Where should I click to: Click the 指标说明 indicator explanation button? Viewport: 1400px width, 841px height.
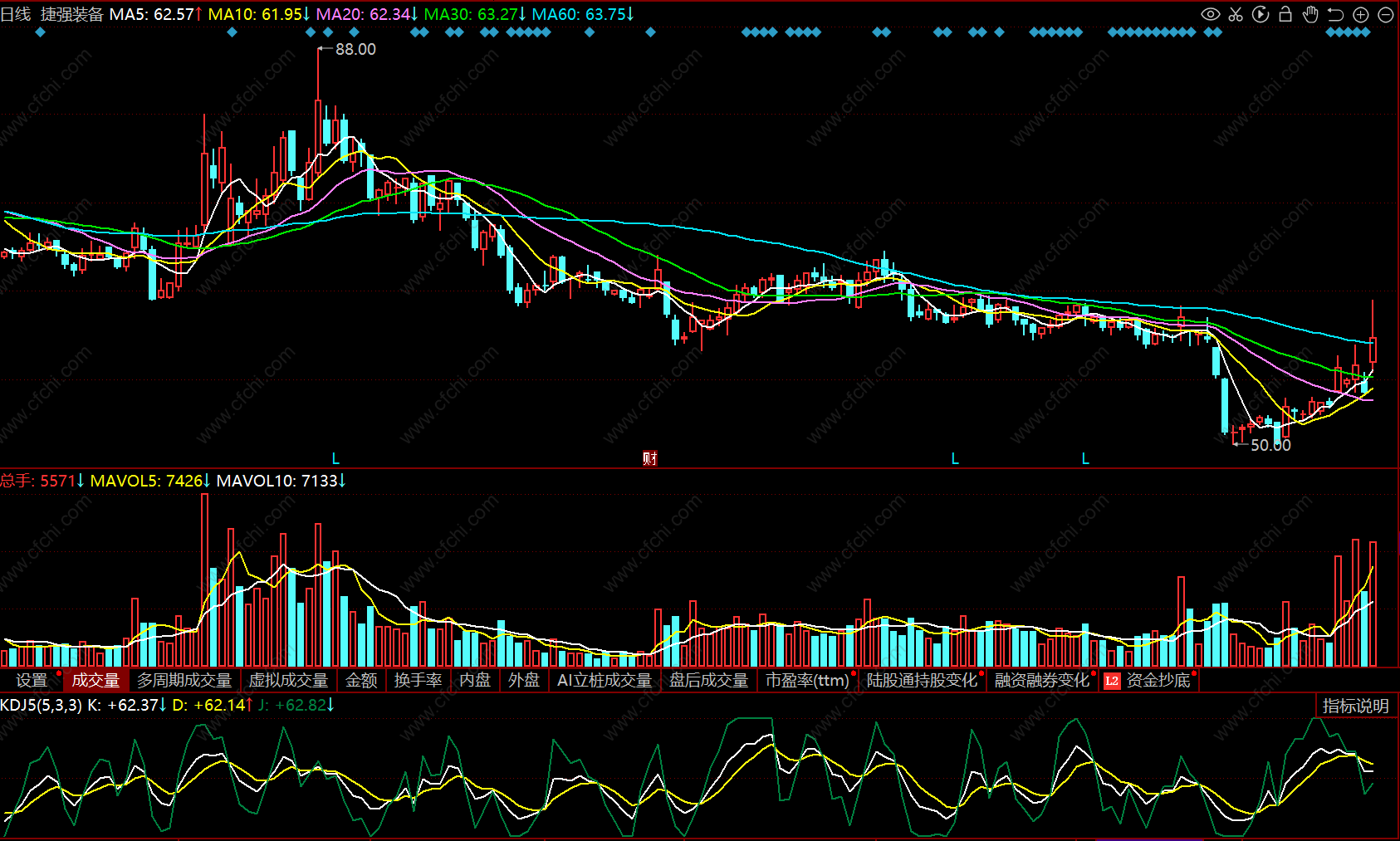(x=1356, y=706)
